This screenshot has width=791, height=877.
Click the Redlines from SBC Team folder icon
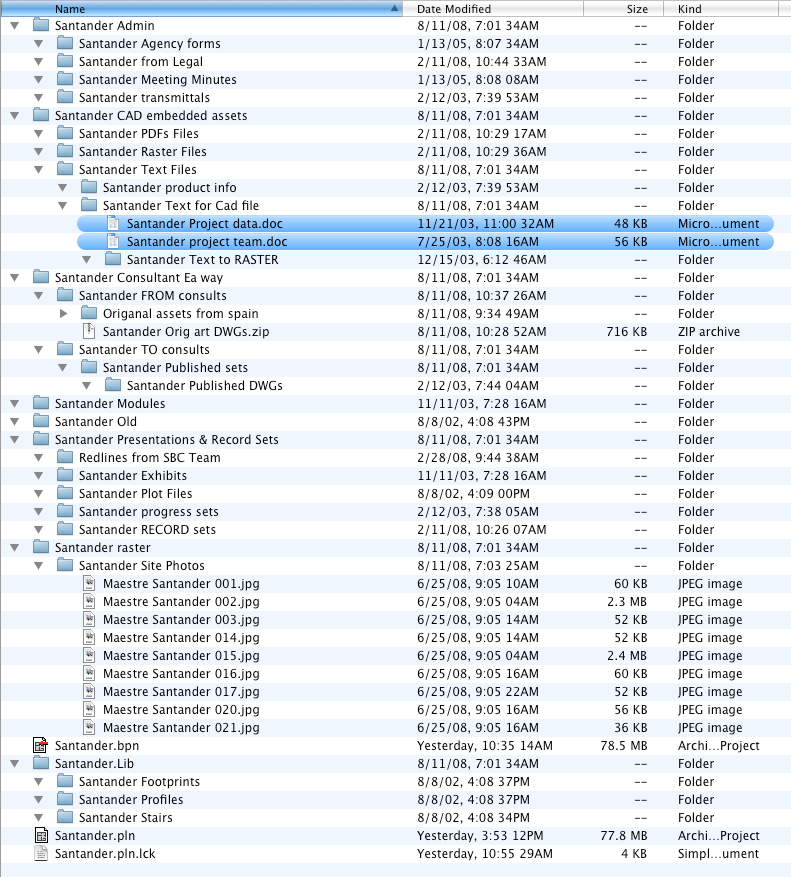[65, 458]
